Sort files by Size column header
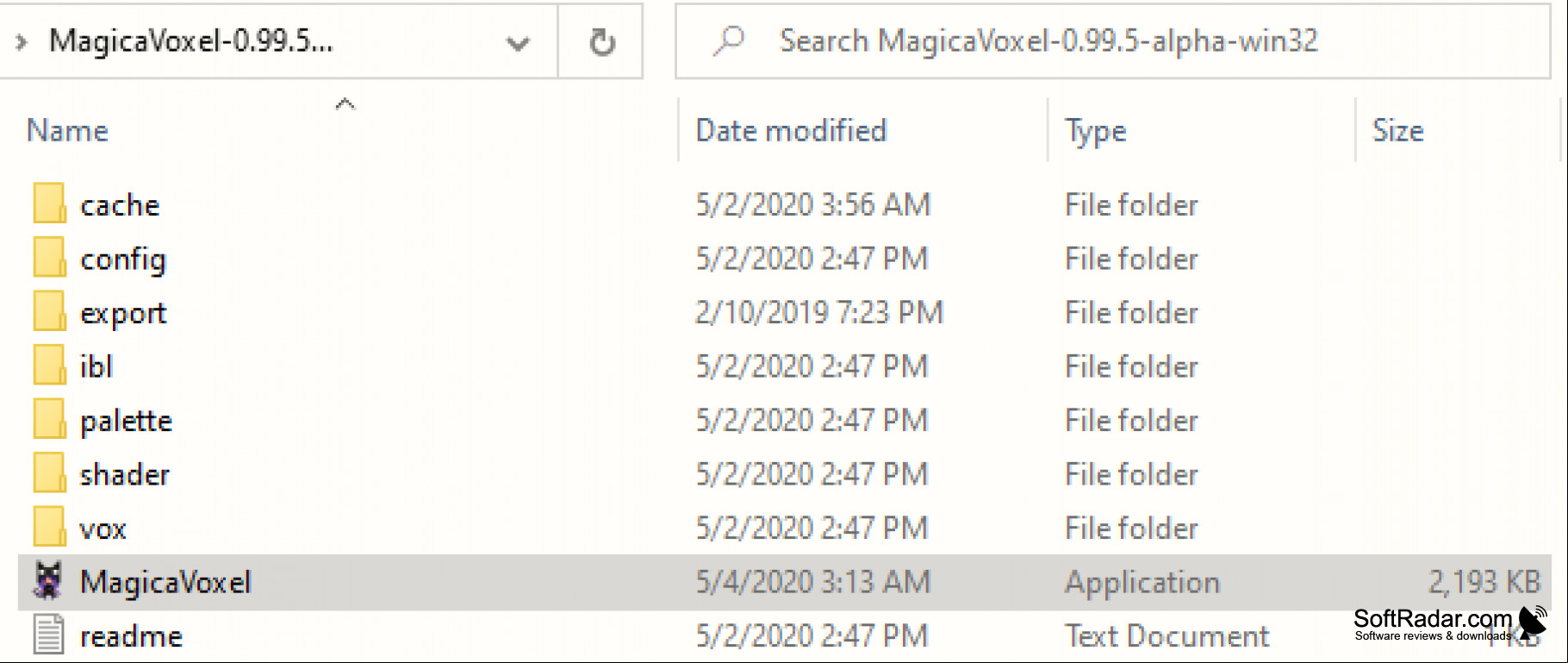 pos(1397,130)
